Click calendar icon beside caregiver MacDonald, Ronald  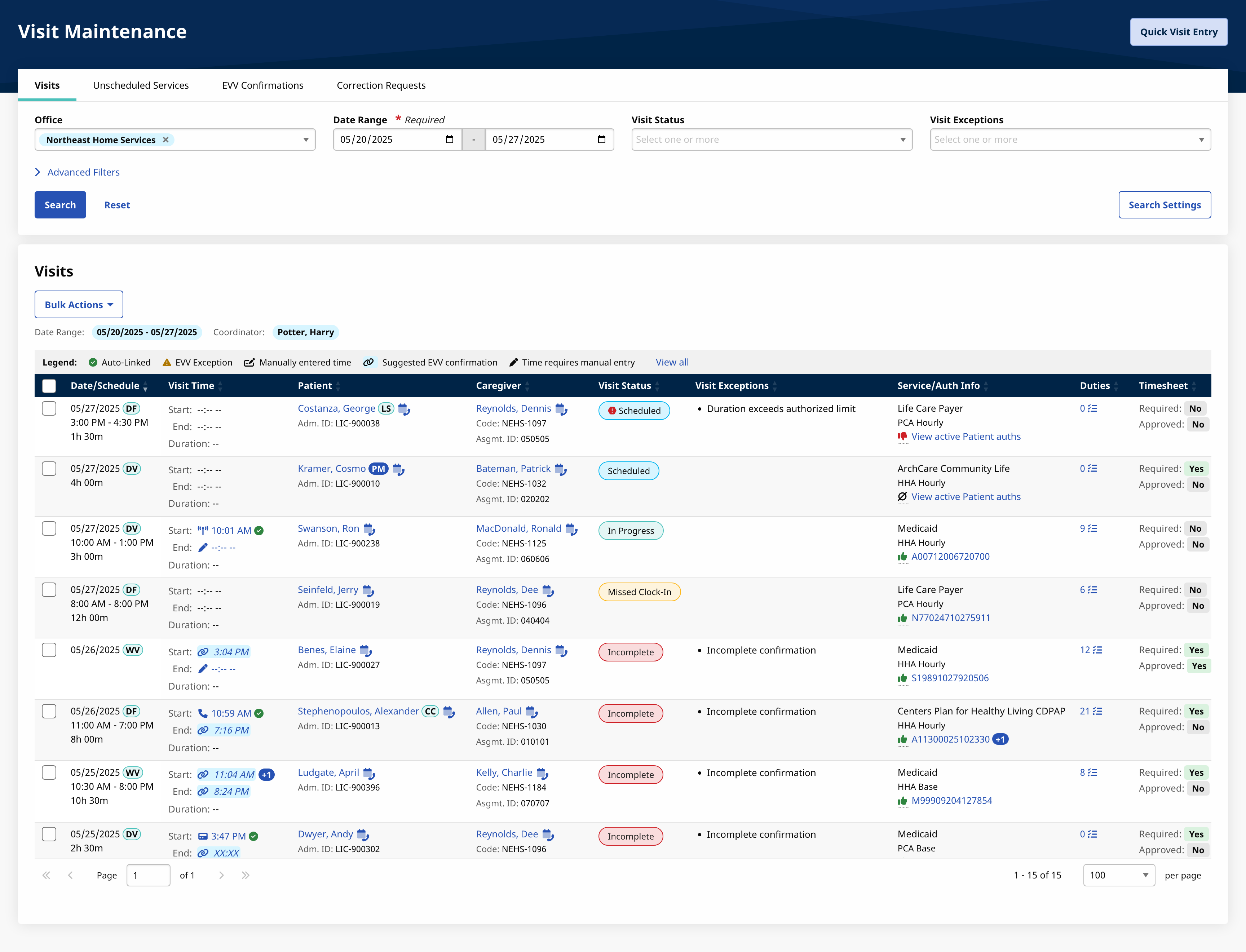click(x=571, y=529)
